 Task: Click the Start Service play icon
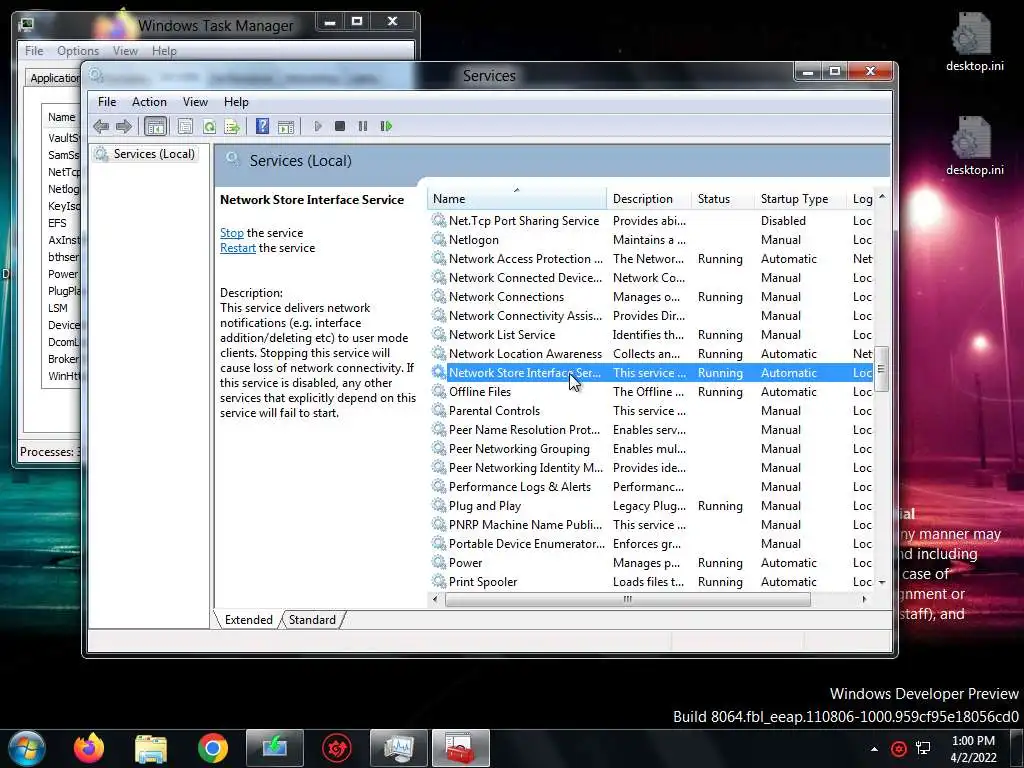tap(317, 126)
